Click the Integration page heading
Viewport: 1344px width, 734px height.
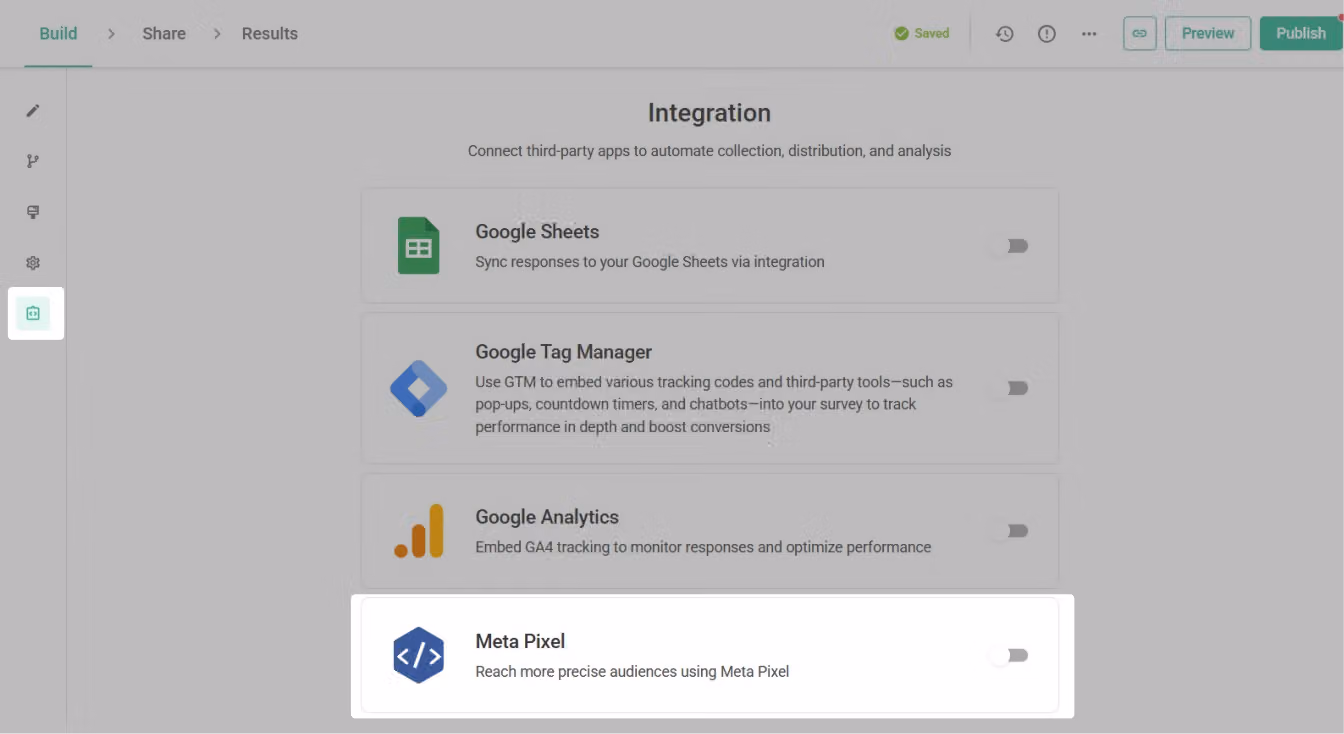pos(709,113)
